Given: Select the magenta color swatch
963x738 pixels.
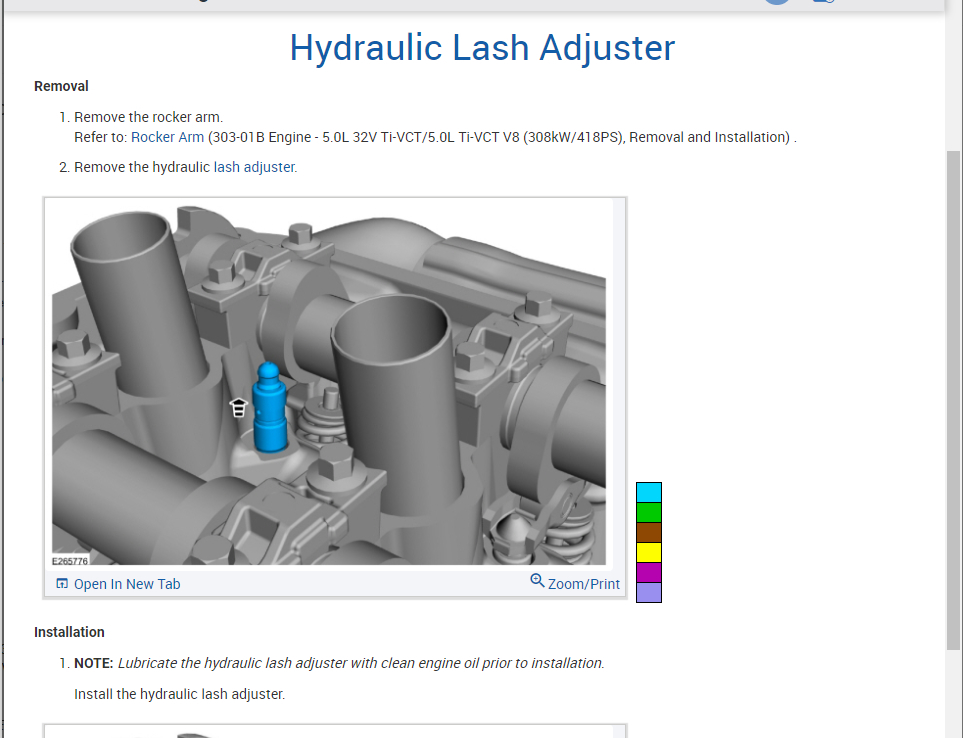Looking at the screenshot, I should (x=649, y=572).
